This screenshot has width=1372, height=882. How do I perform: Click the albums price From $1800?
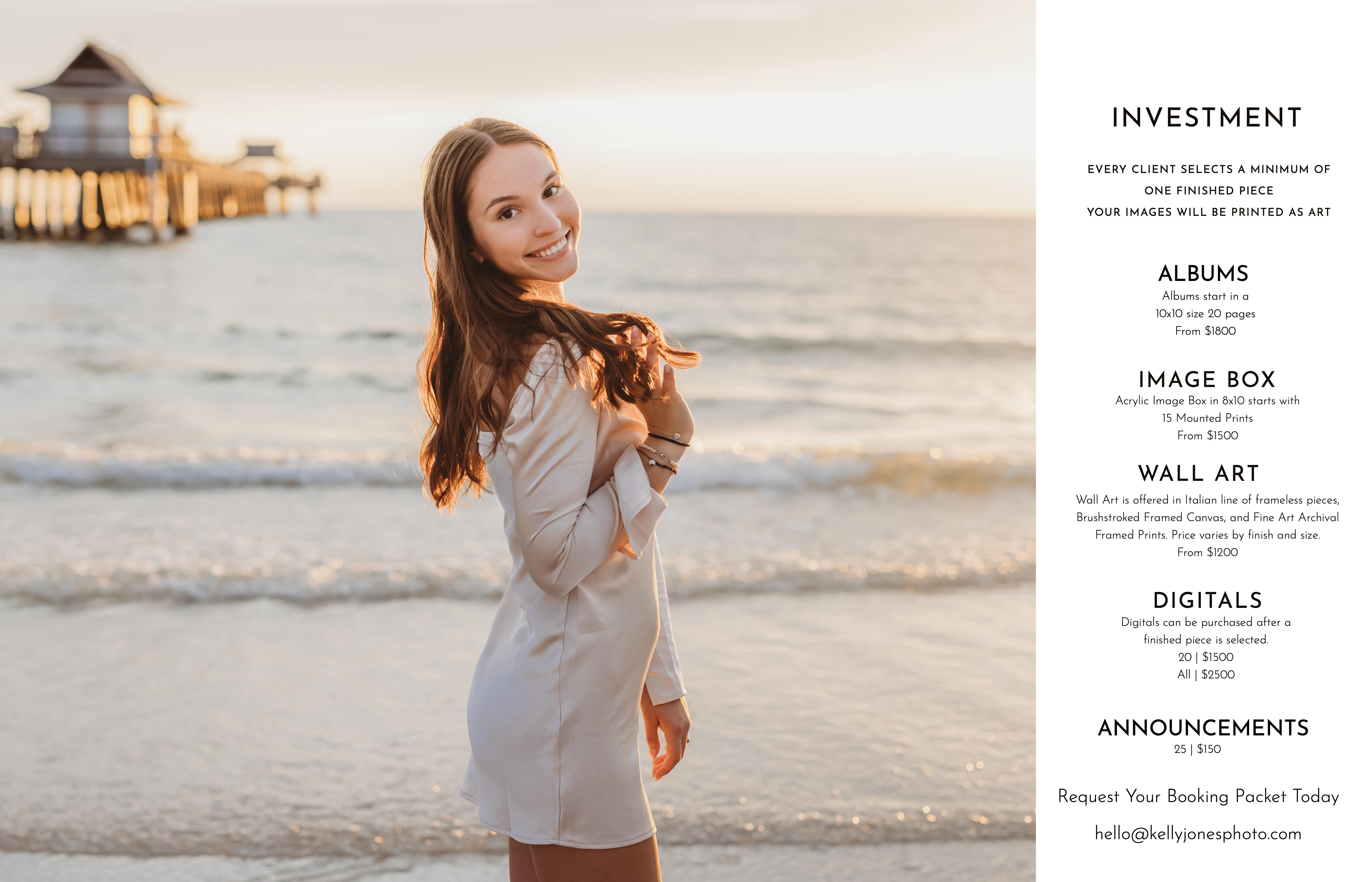1205,331
